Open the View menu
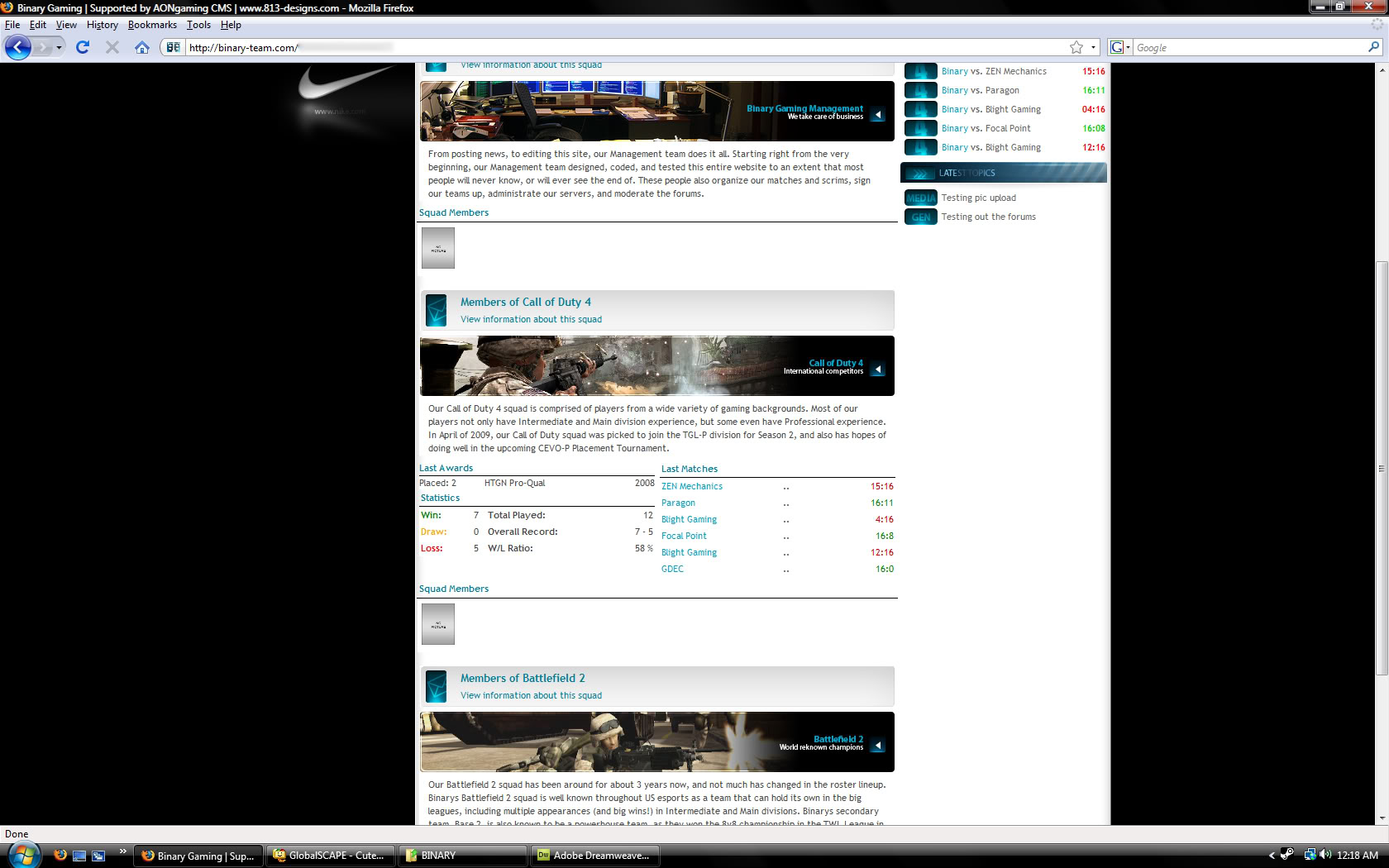 (66, 25)
